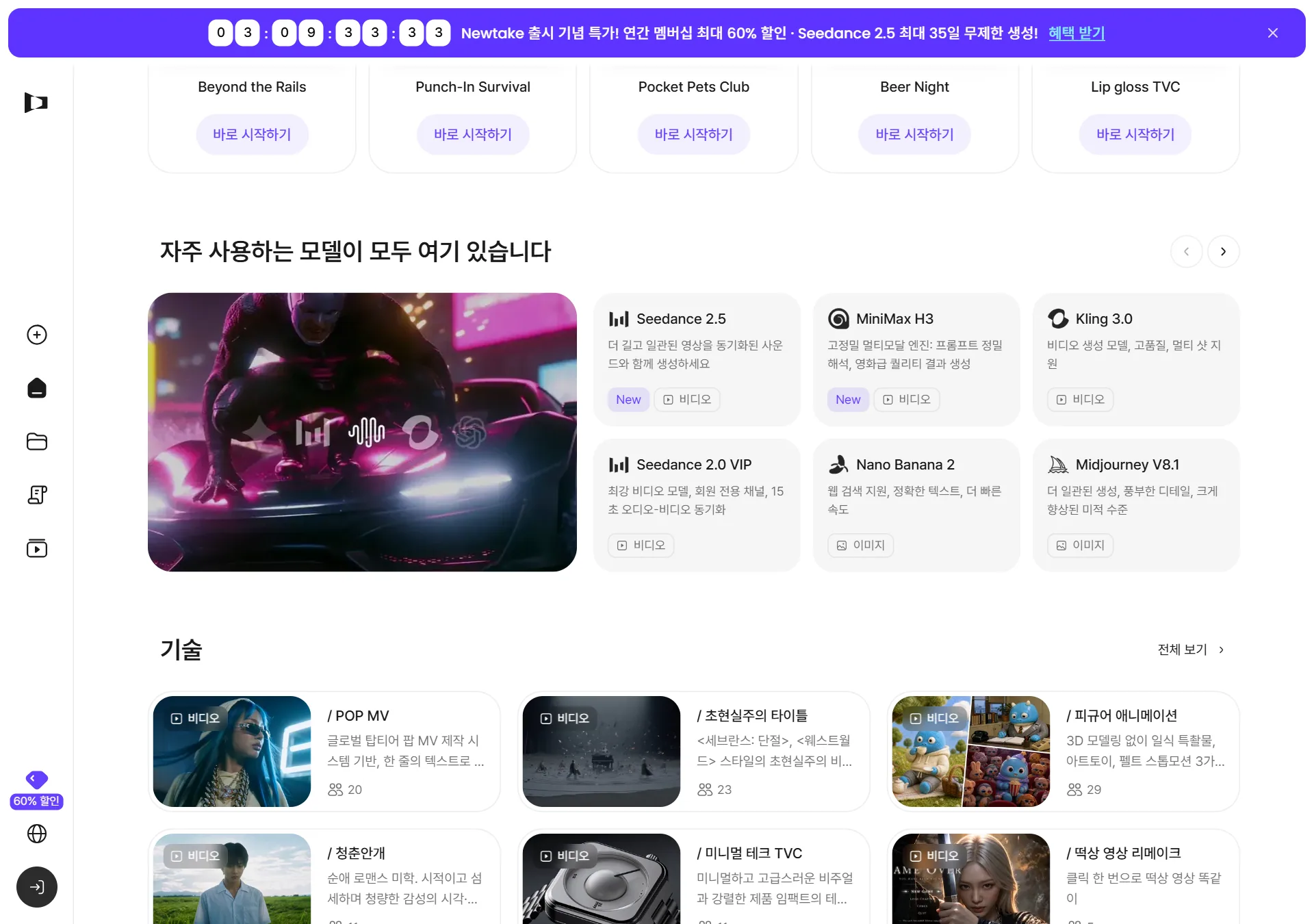1314x924 pixels.
Task: Click the MiniMax H3 description text
Action: (x=915, y=355)
